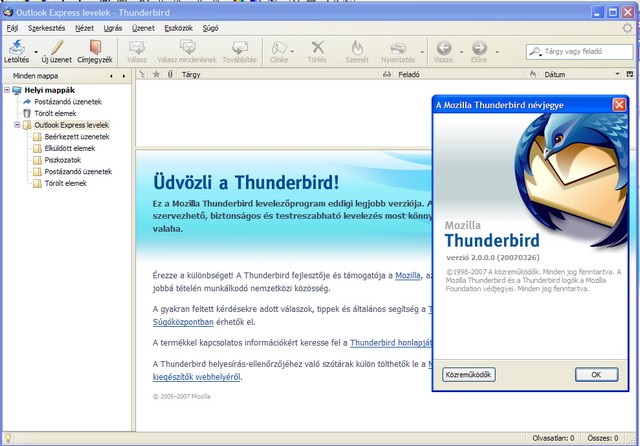Select the Piszkozatok folder

coord(62,160)
